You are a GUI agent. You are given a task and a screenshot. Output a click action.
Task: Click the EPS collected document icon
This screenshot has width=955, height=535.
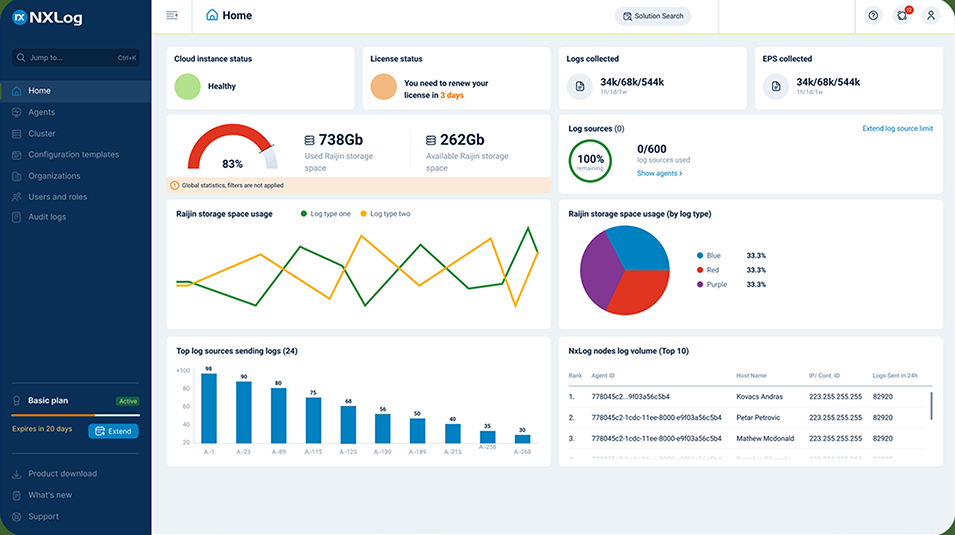[775, 87]
